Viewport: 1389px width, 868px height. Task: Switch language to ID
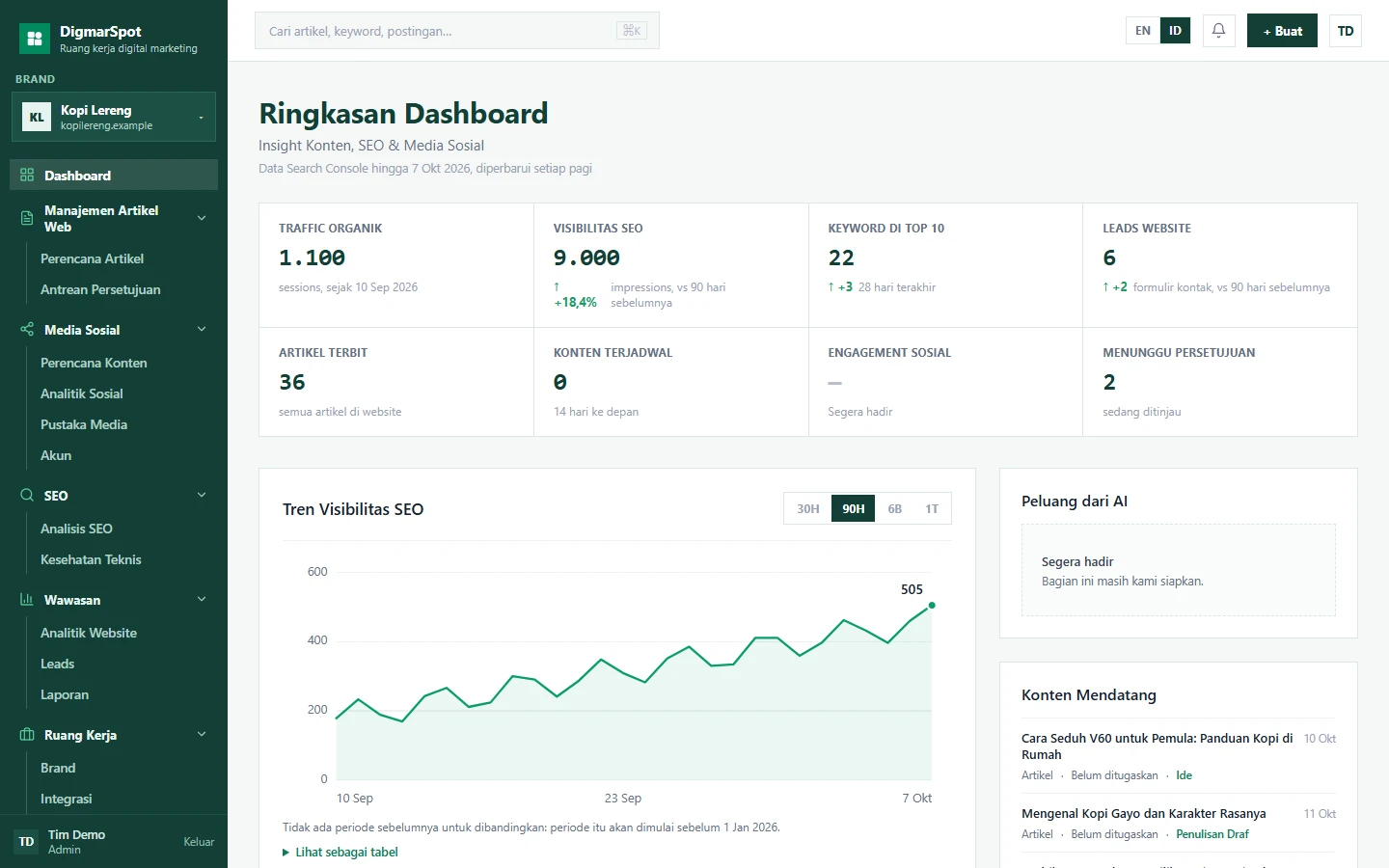point(1175,31)
